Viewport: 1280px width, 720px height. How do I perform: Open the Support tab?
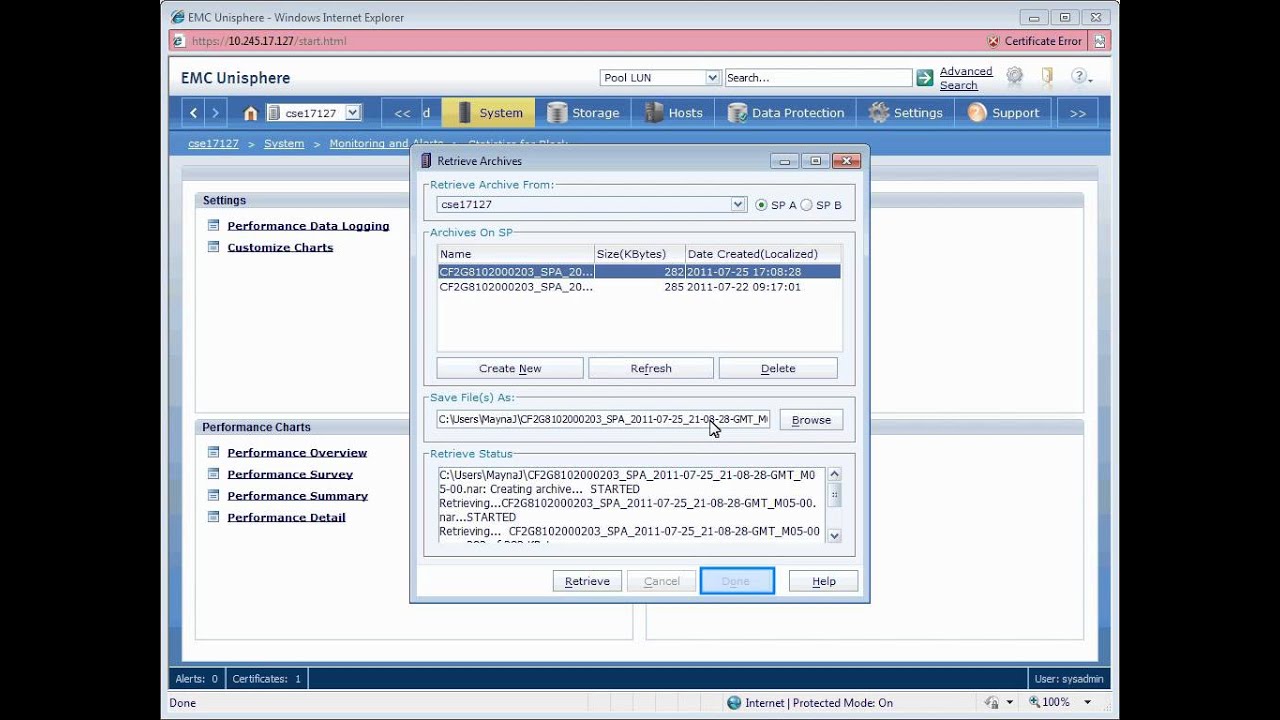click(x=1004, y=113)
